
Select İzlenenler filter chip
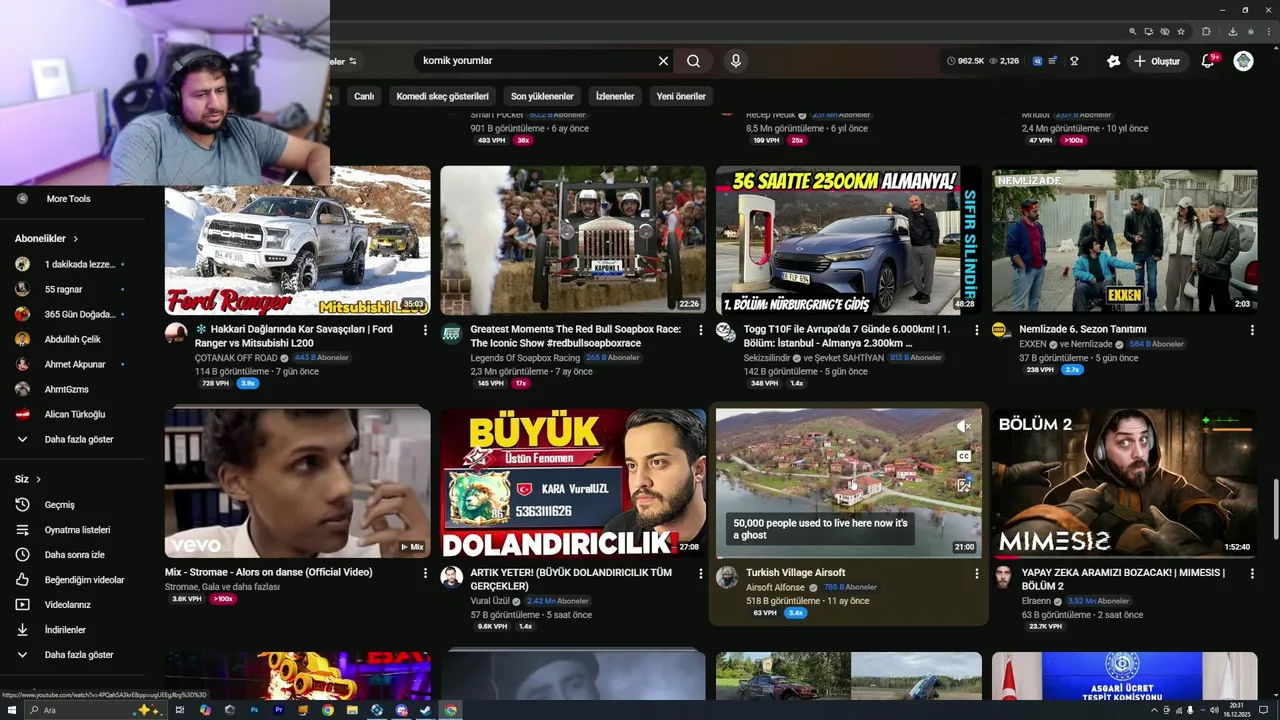pos(615,96)
